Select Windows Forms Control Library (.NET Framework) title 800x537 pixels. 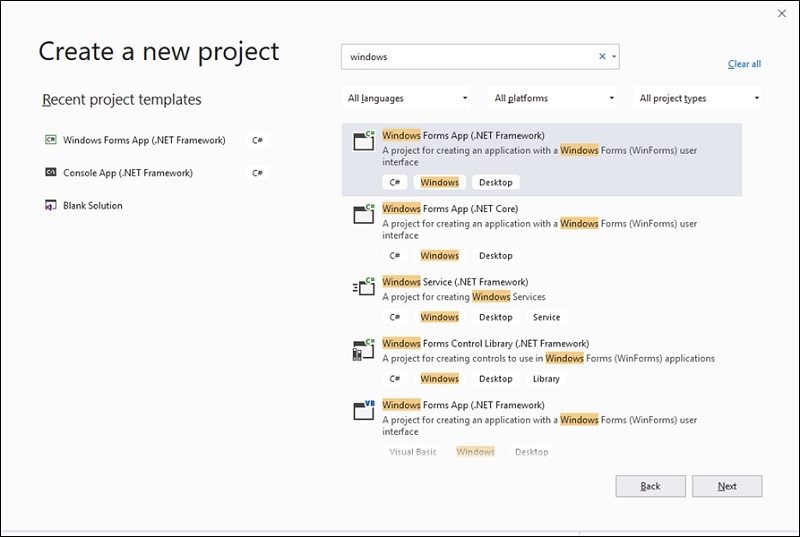(486, 343)
